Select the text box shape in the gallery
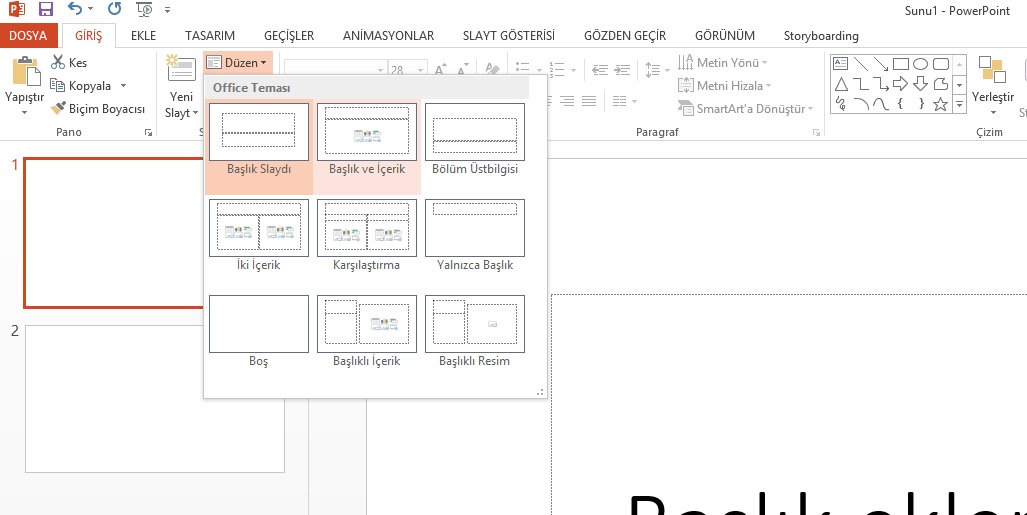The width and height of the screenshot is (1027, 515). tap(840, 64)
